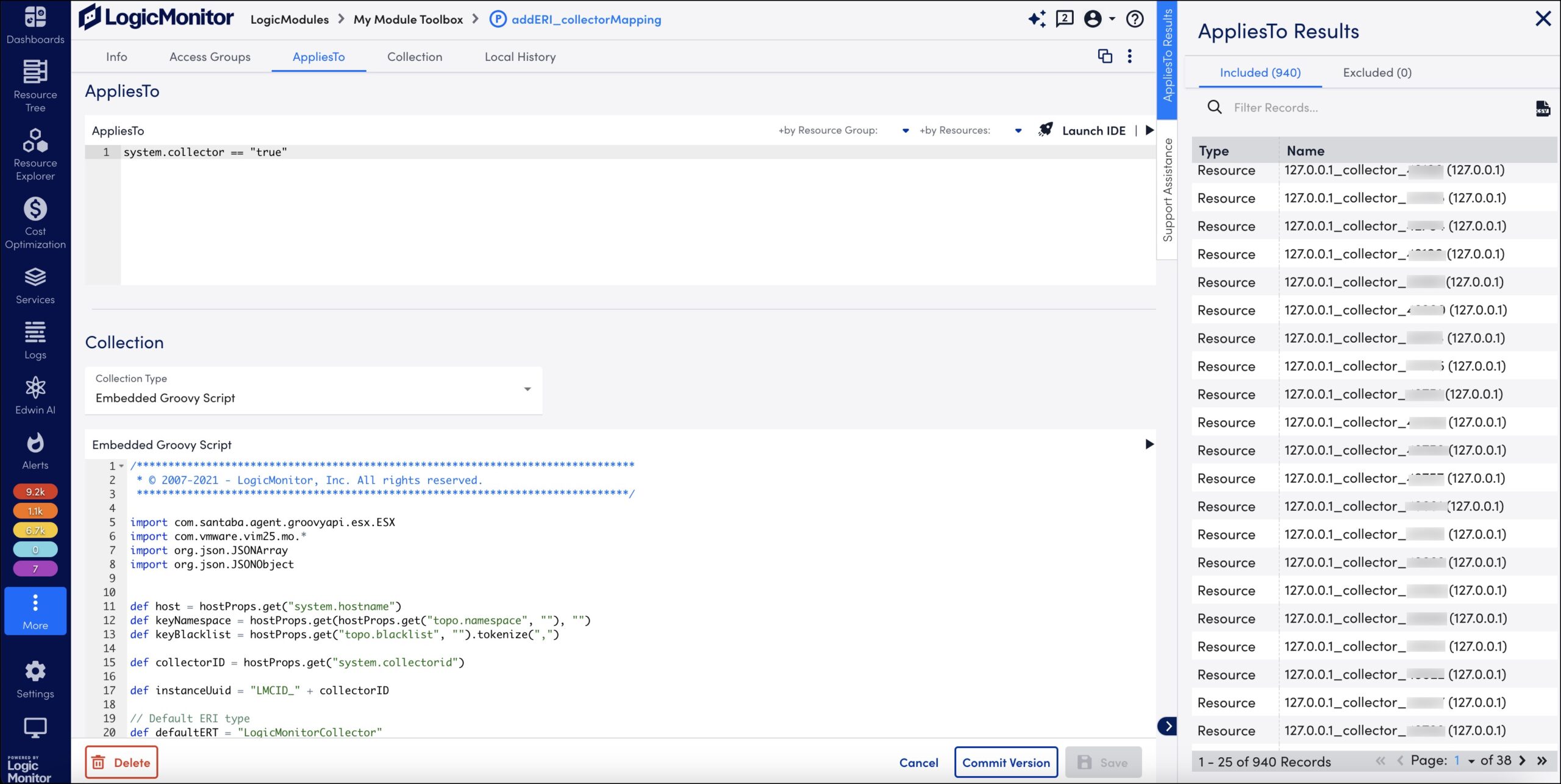This screenshot has height=784, width=1561.
Task: Open the chat messages icon with 2
Action: pyautogui.click(x=1065, y=18)
